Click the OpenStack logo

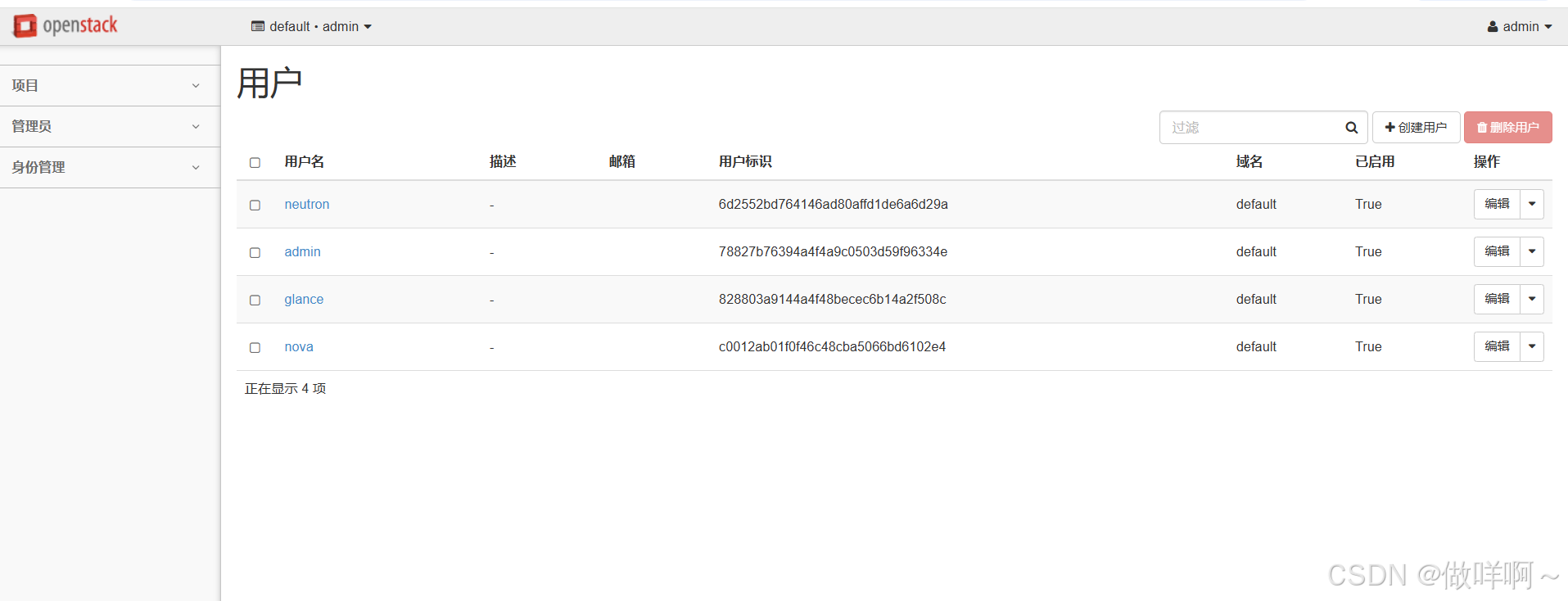[x=66, y=26]
